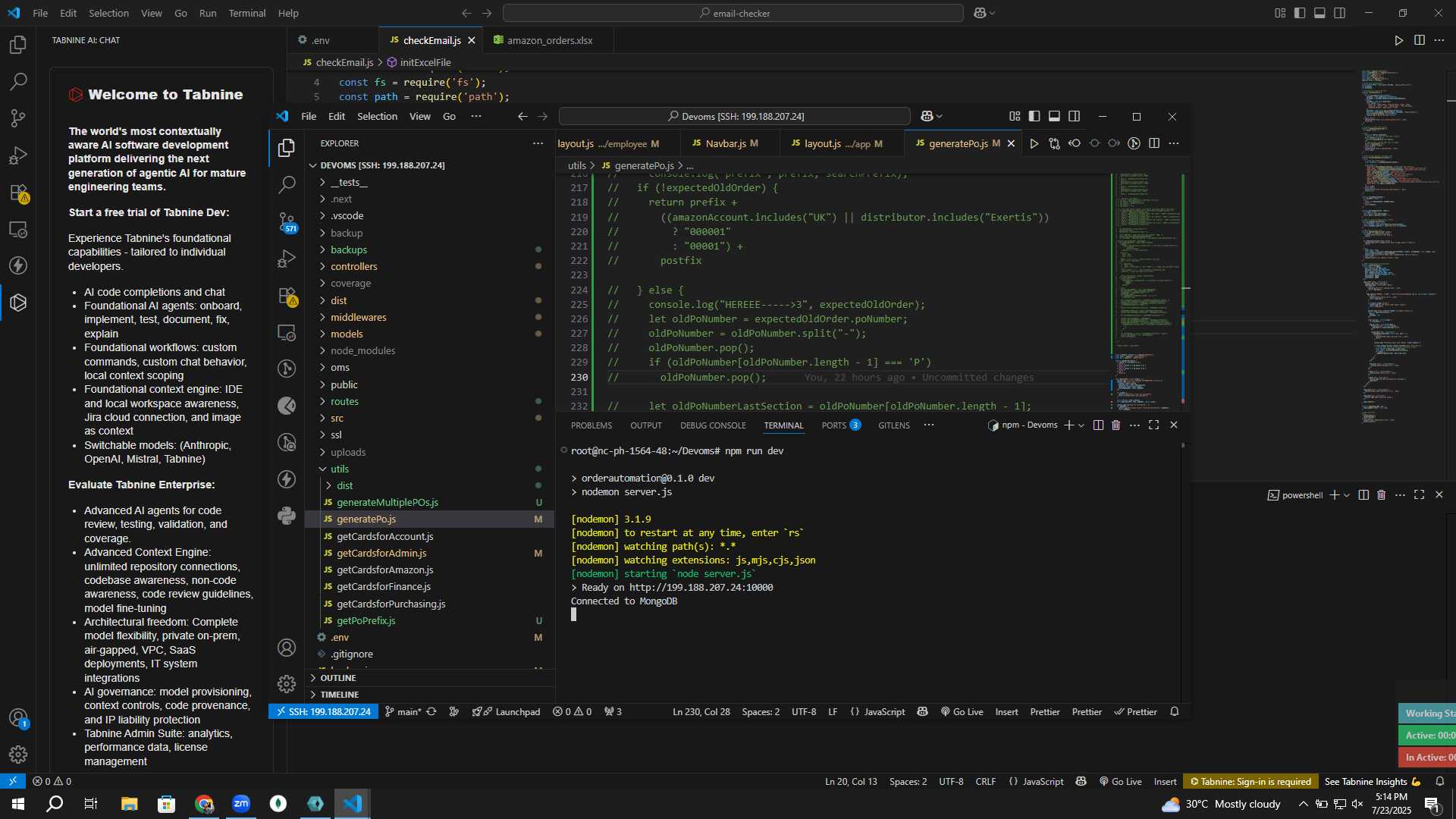Collapse DEVOMS SSH root workspace folder
This screenshot has height=819, width=1456.
coord(430,165)
